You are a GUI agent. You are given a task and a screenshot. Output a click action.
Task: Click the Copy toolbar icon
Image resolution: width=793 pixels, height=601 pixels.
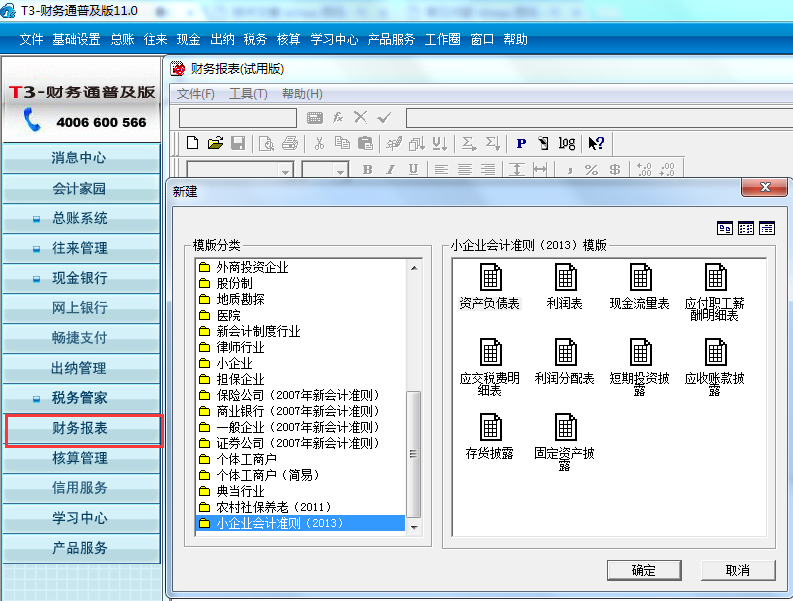point(342,143)
